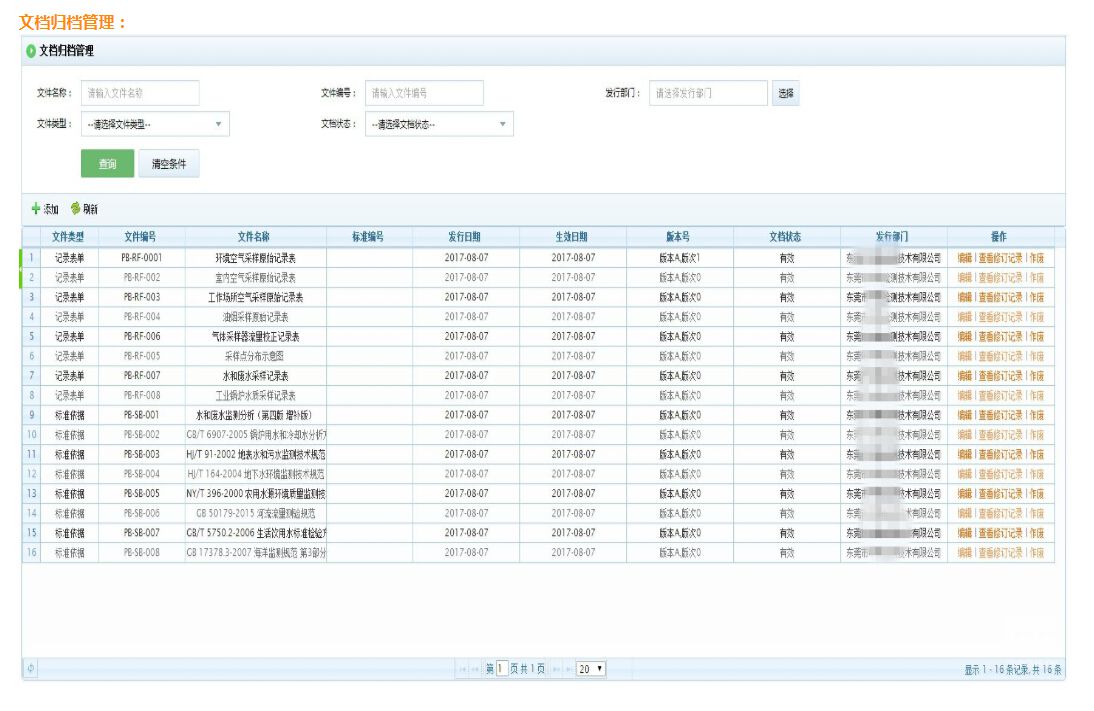Go to last page using pager icon
The image size is (1094, 711).
569,669
